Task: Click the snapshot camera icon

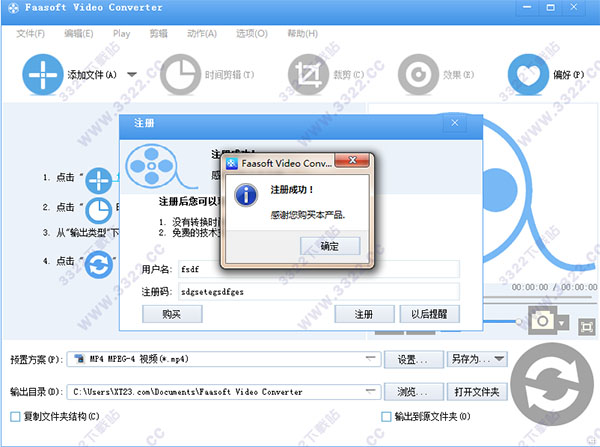Action: (x=542, y=320)
